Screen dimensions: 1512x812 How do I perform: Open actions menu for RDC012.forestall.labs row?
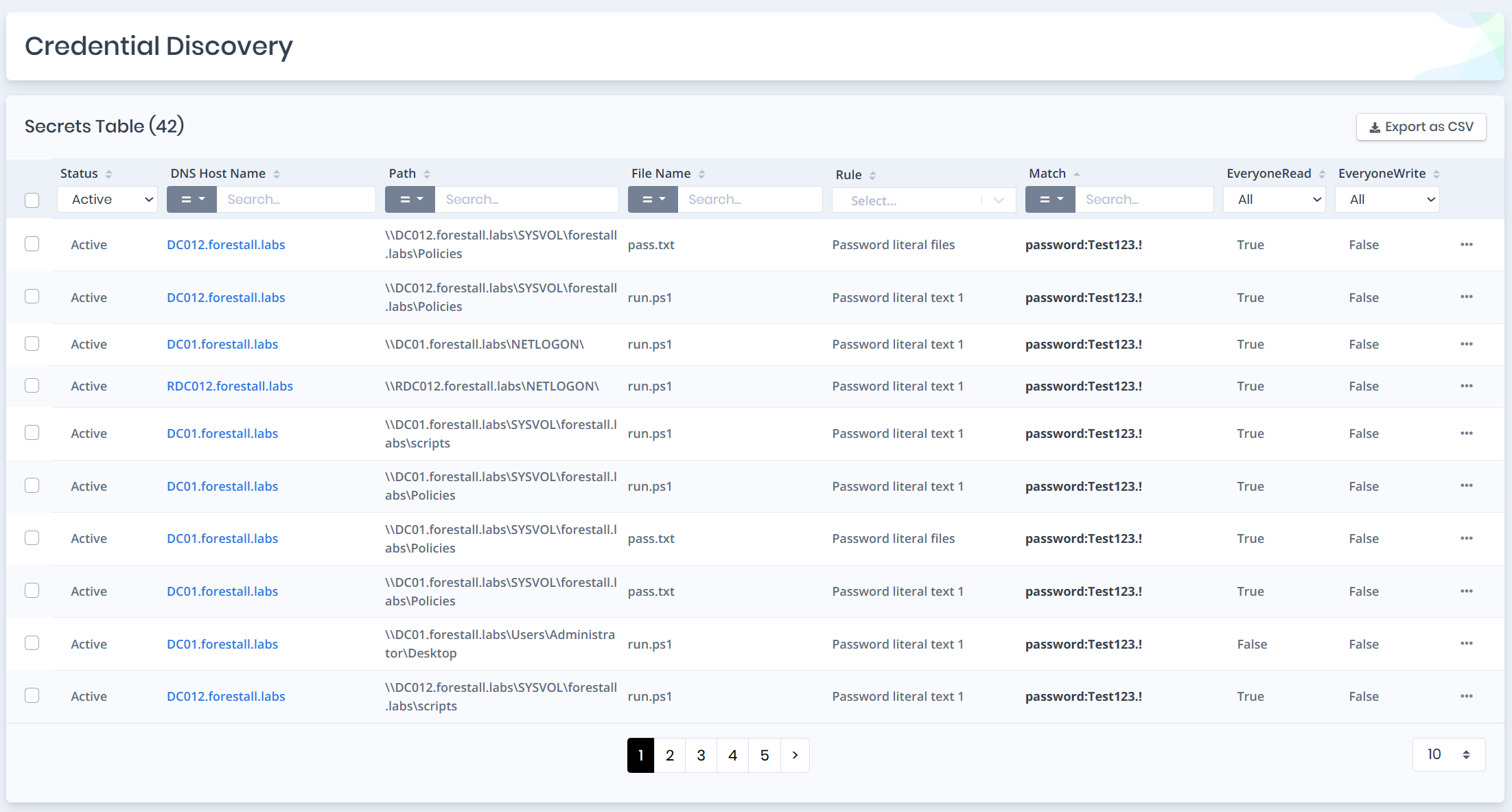point(1467,386)
